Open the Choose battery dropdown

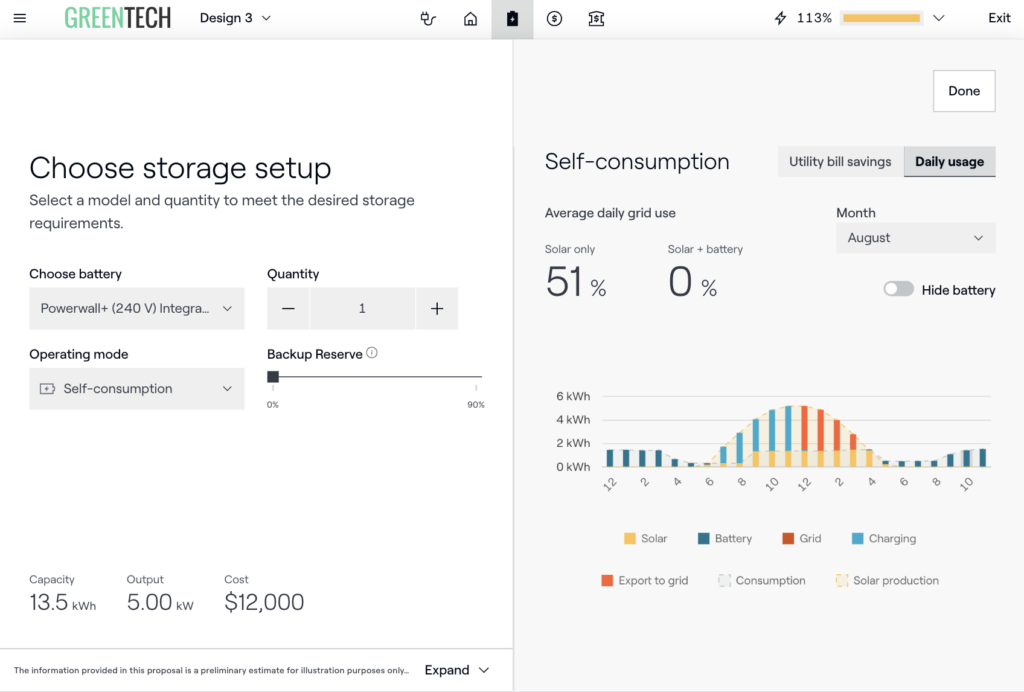tap(136, 309)
